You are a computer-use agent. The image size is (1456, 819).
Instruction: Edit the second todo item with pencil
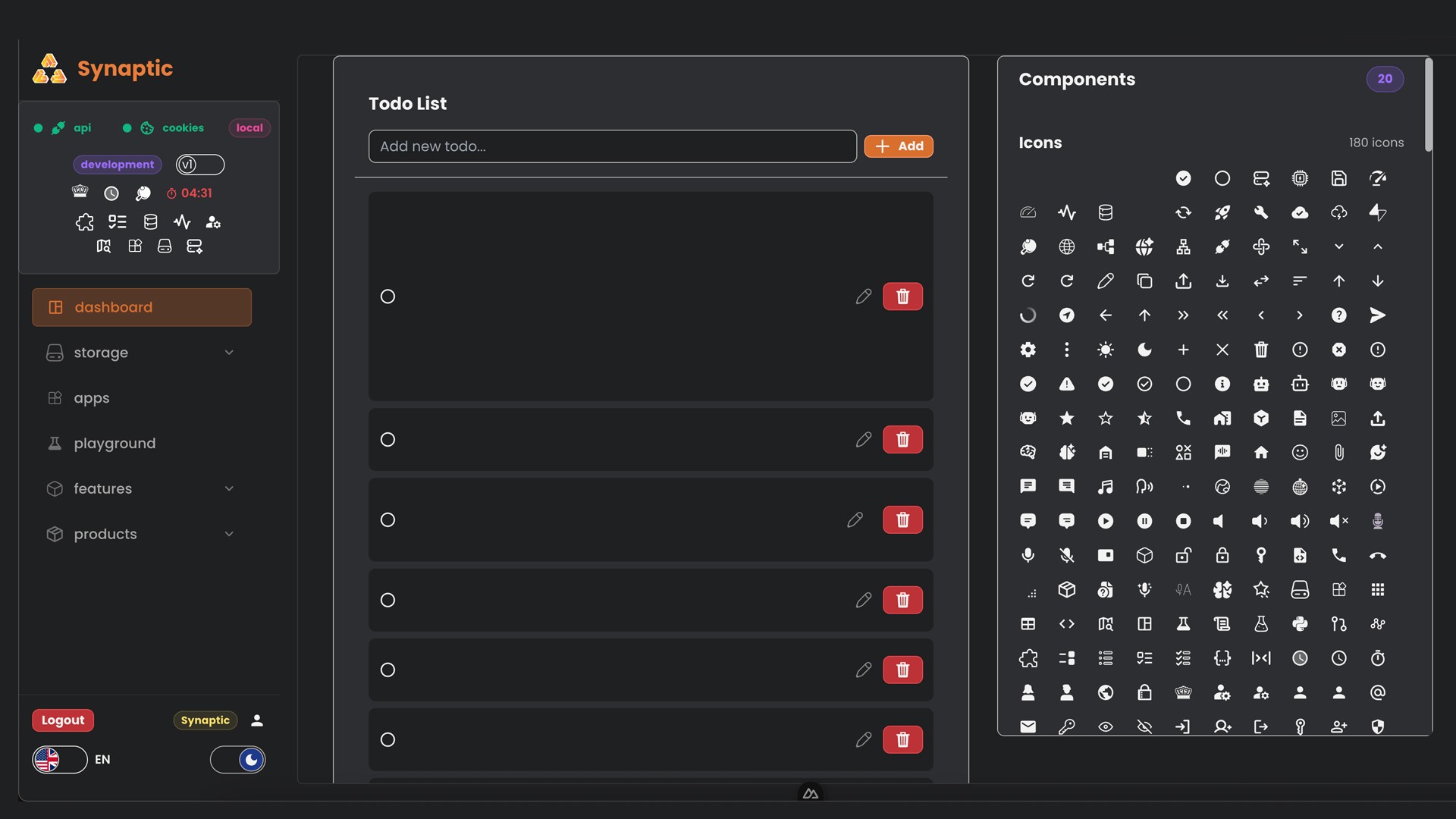[x=863, y=440]
